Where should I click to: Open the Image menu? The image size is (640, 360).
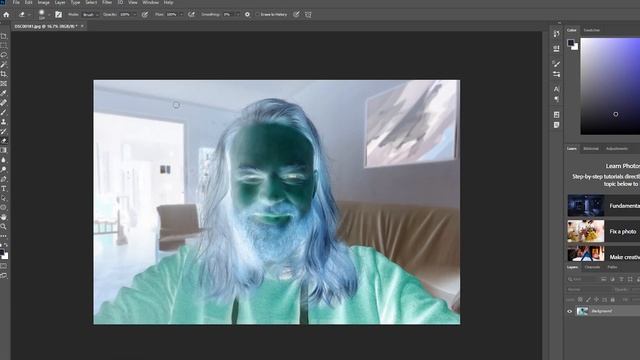point(44,2)
